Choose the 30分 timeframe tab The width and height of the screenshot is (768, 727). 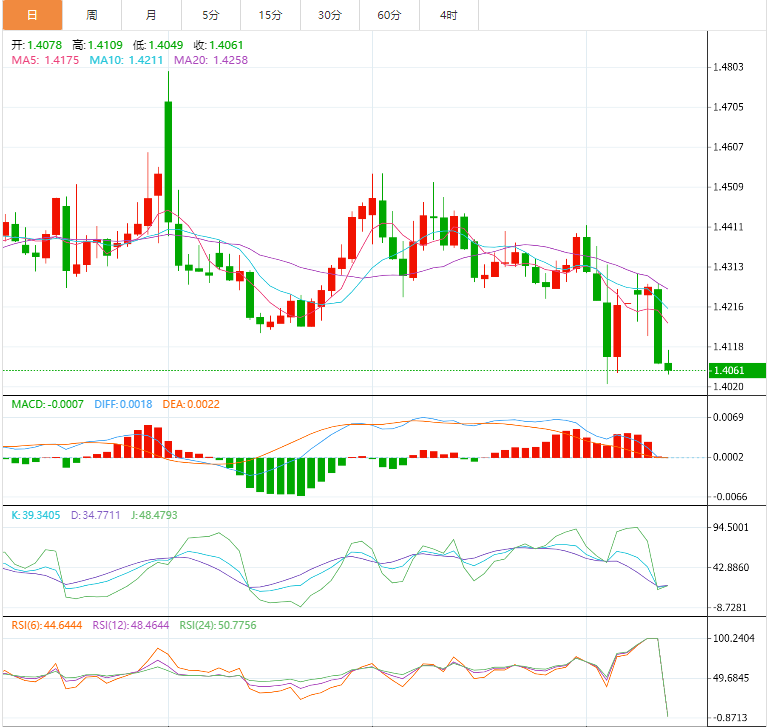click(x=329, y=15)
